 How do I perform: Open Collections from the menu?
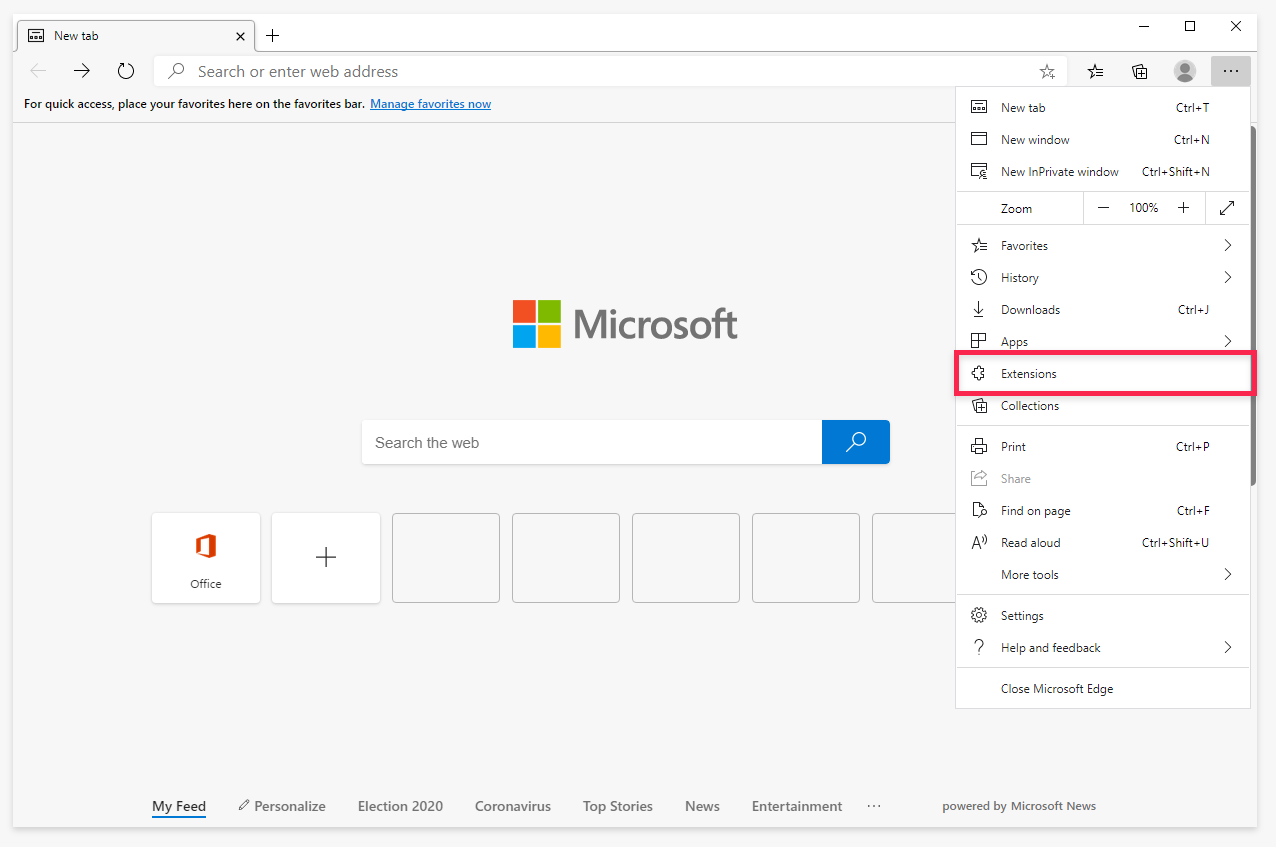pos(1103,406)
